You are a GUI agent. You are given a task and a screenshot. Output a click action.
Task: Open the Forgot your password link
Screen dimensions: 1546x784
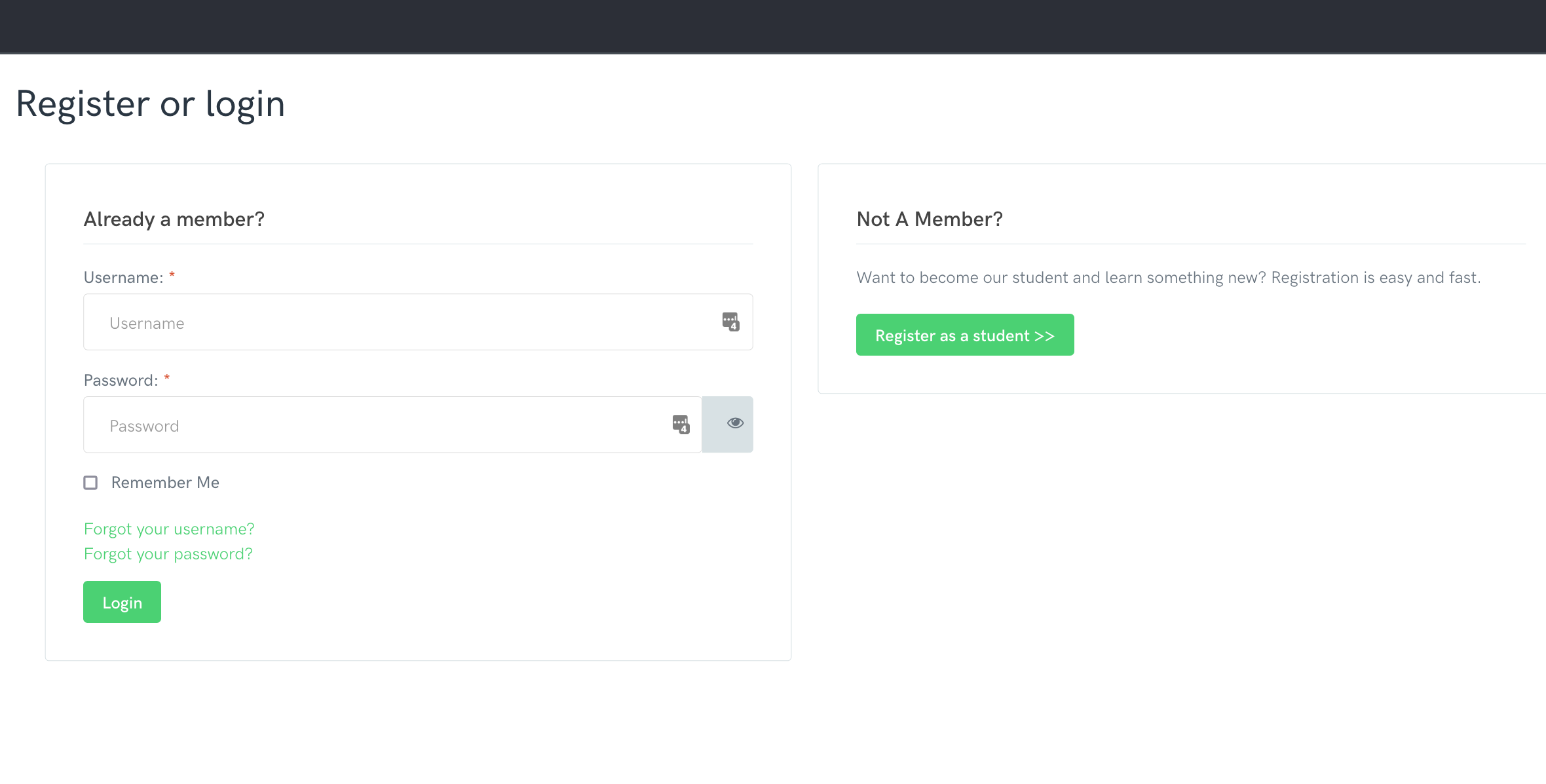(168, 554)
